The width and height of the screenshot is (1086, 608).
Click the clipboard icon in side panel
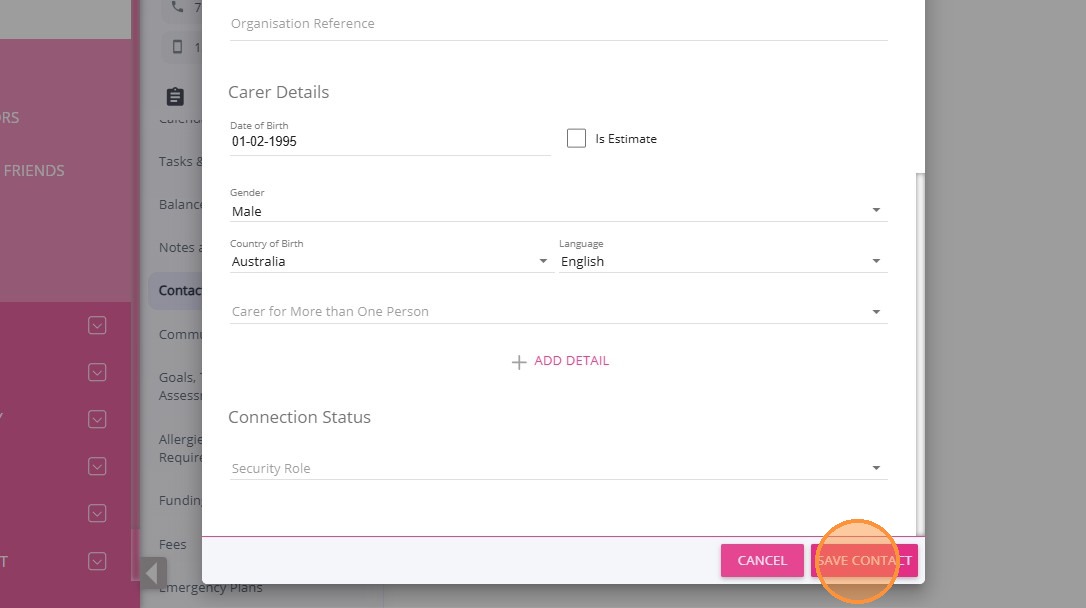(175, 96)
